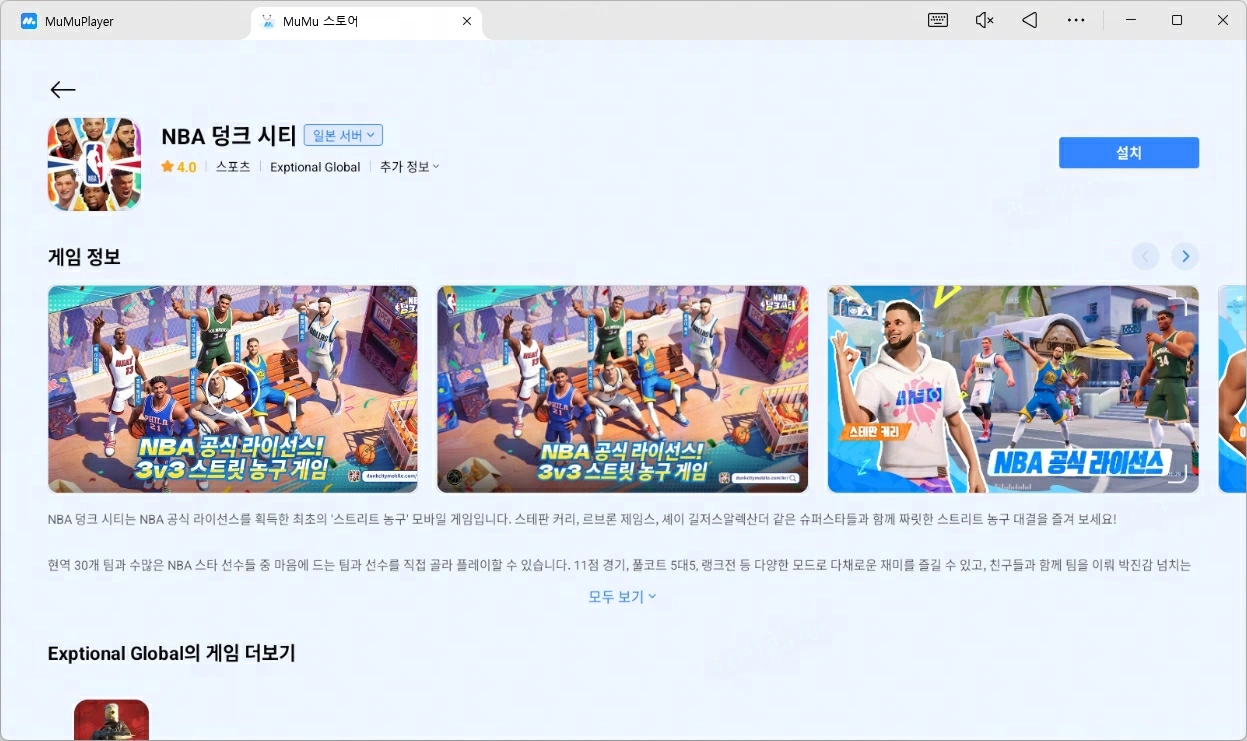The width and height of the screenshot is (1247, 741).
Task: Switch to the MuMuPlayer tab
Action: [x=125, y=21]
